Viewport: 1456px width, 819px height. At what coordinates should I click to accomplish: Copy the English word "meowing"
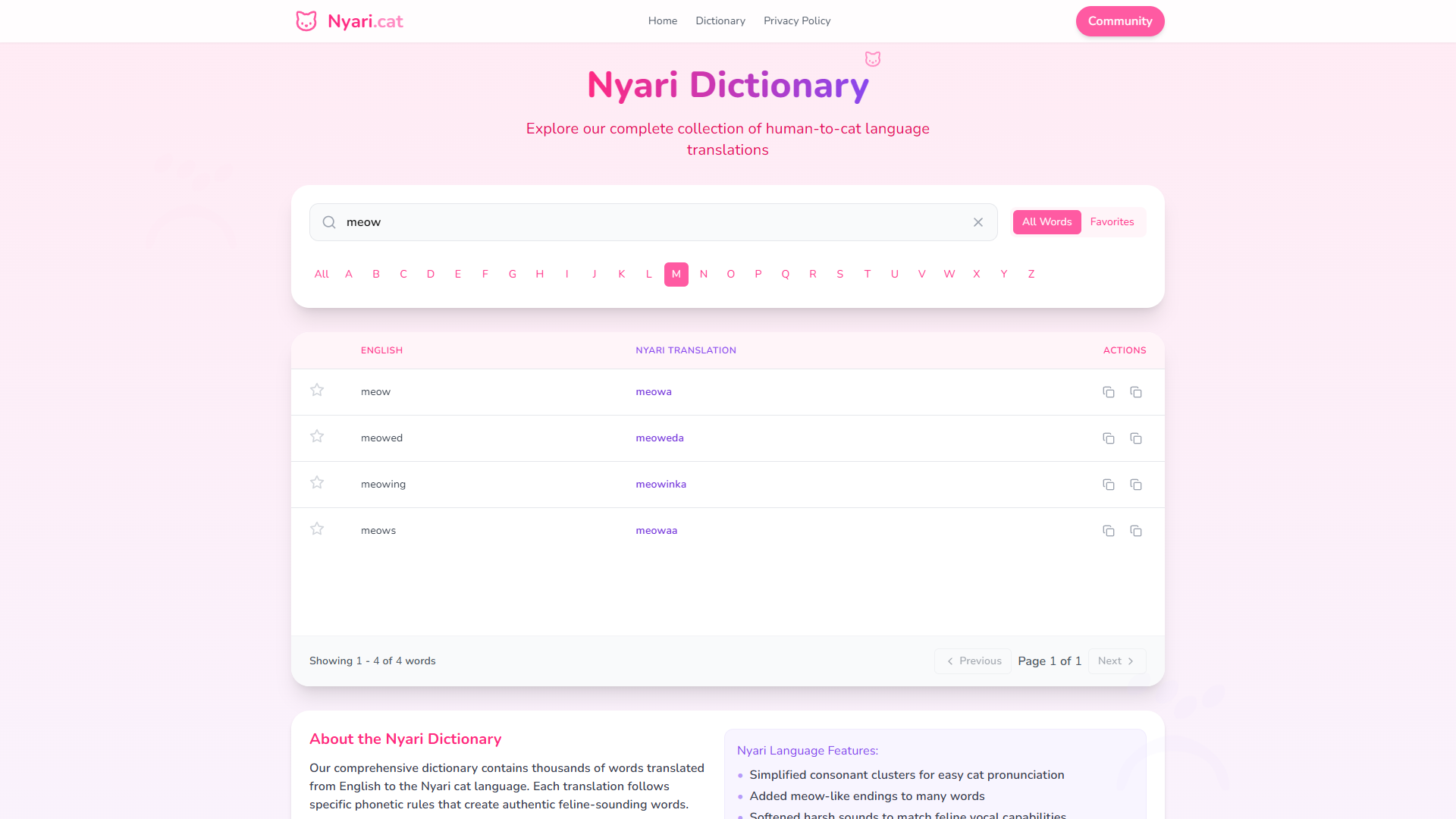click(1109, 485)
